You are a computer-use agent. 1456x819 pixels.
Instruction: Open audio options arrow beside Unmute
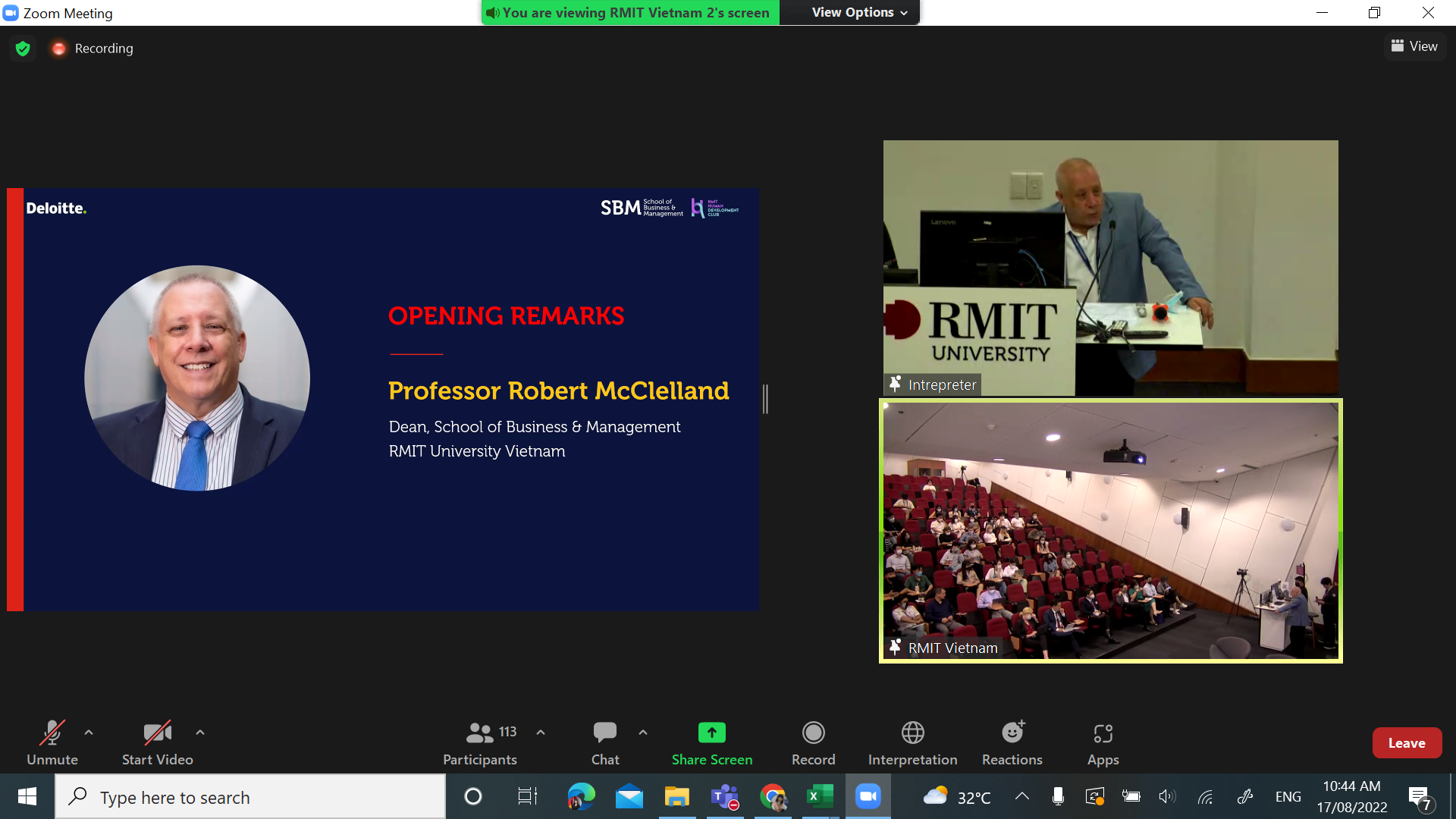89,733
